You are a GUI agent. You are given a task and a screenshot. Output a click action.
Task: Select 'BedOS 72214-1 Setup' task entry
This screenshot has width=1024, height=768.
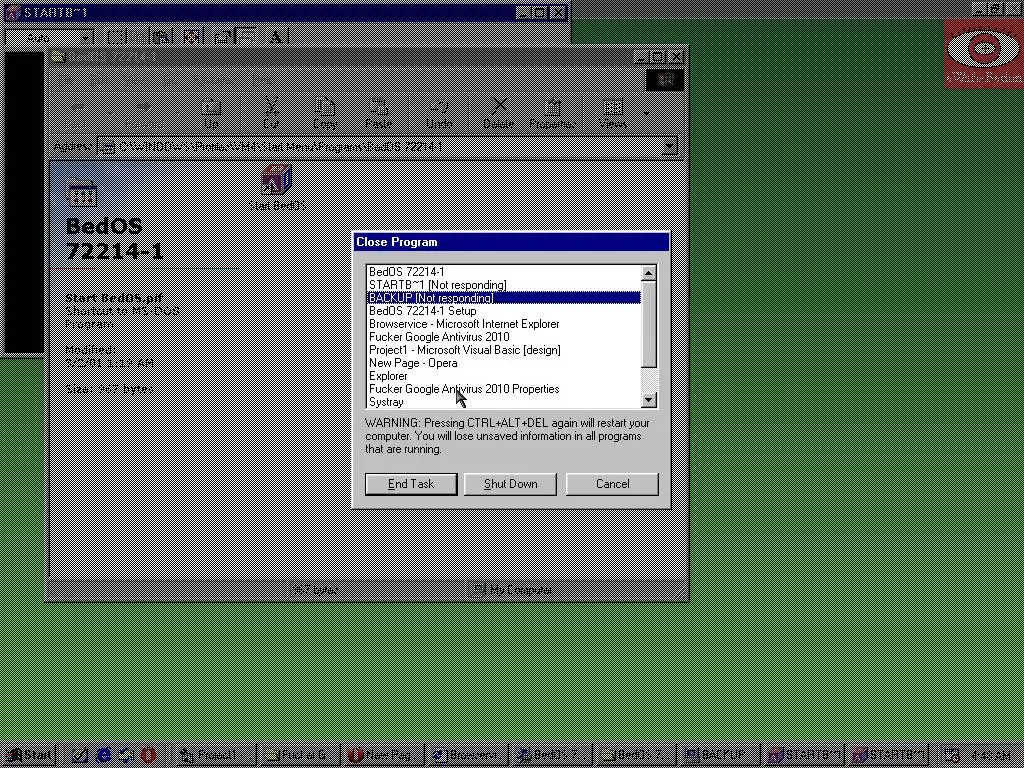point(504,311)
